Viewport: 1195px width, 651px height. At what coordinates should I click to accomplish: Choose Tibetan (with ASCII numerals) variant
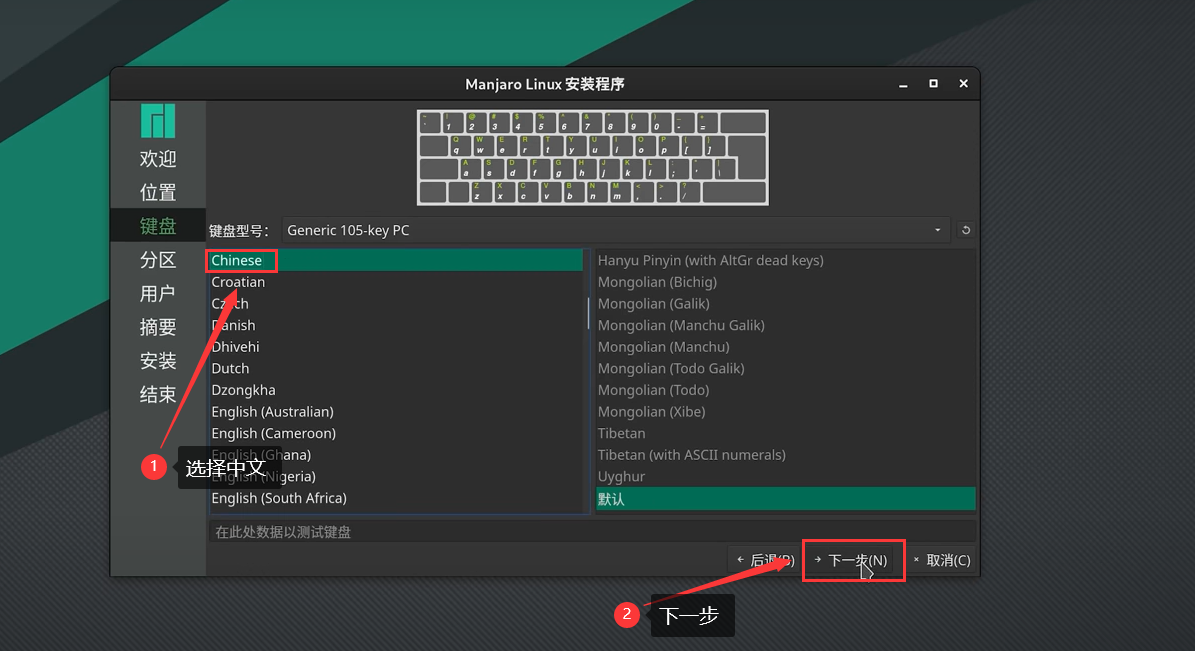[786, 455]
